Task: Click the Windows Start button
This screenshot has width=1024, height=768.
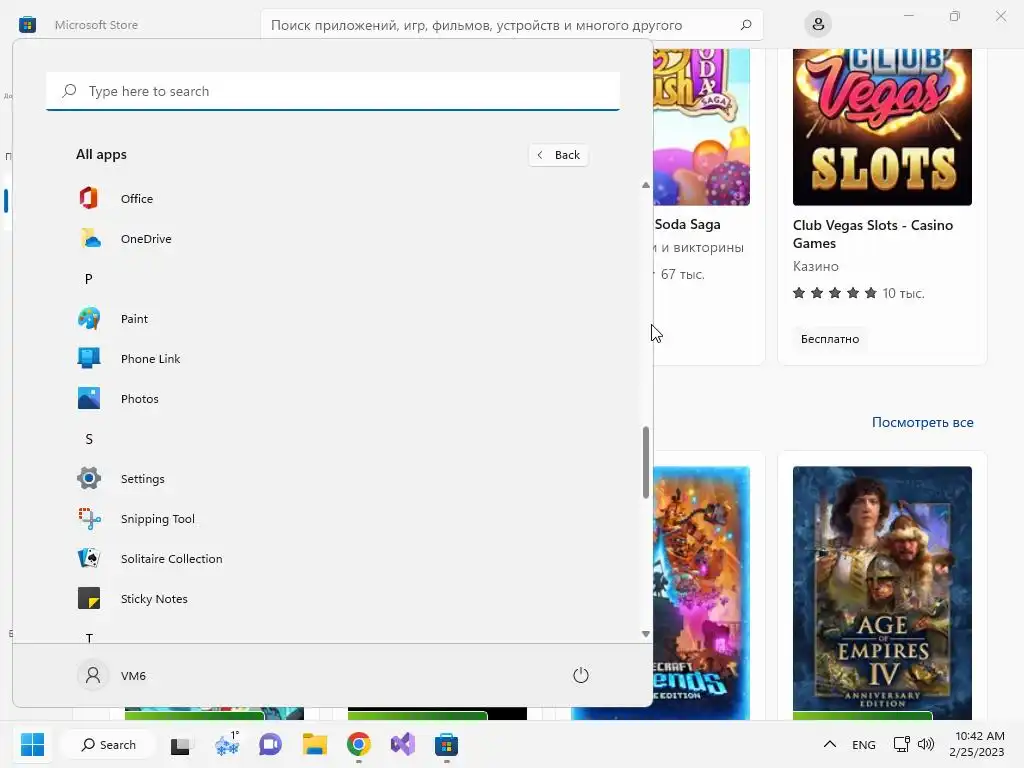Action: (32, 744)
